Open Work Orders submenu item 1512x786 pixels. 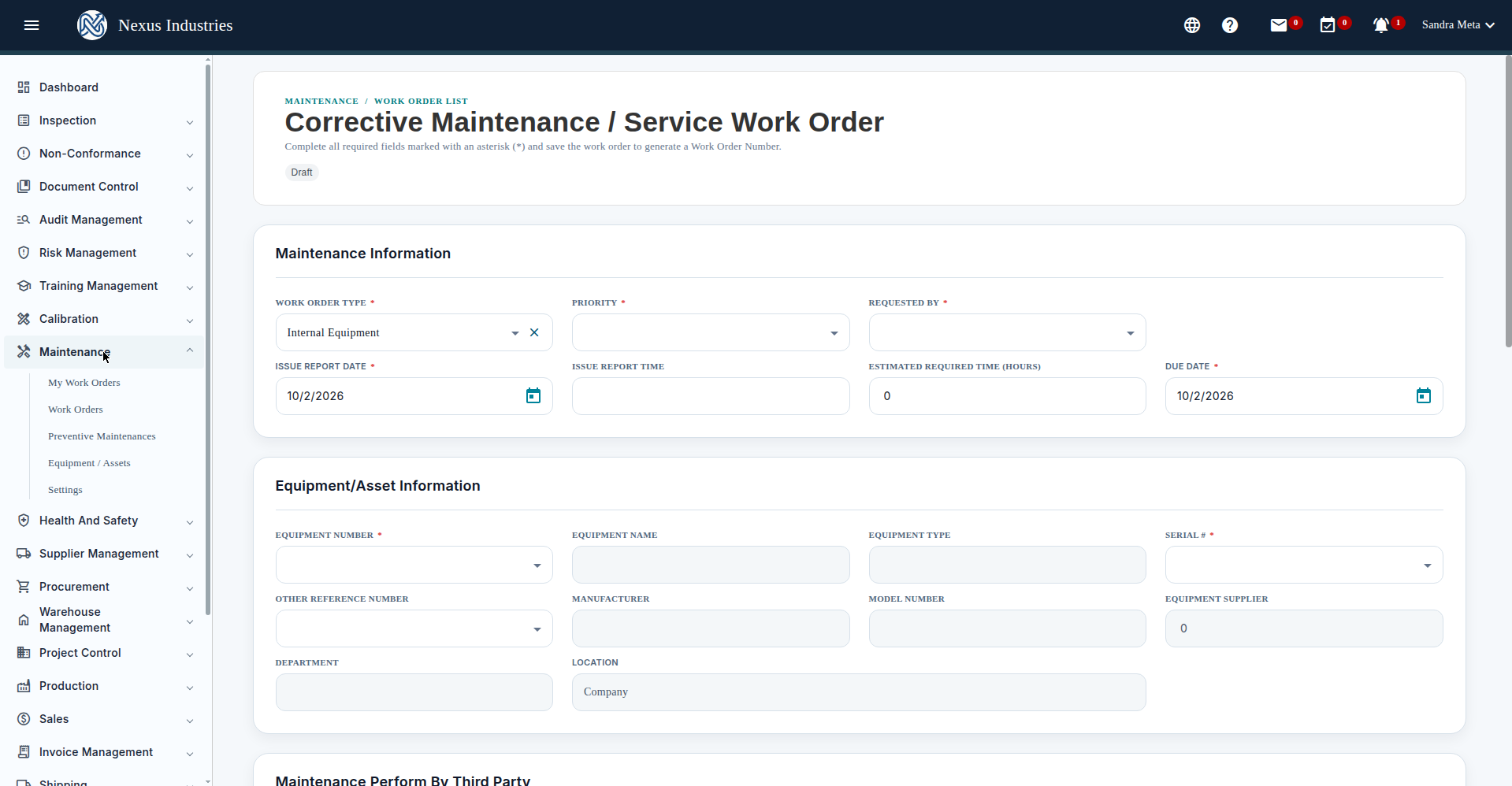(x=76, y=410)
